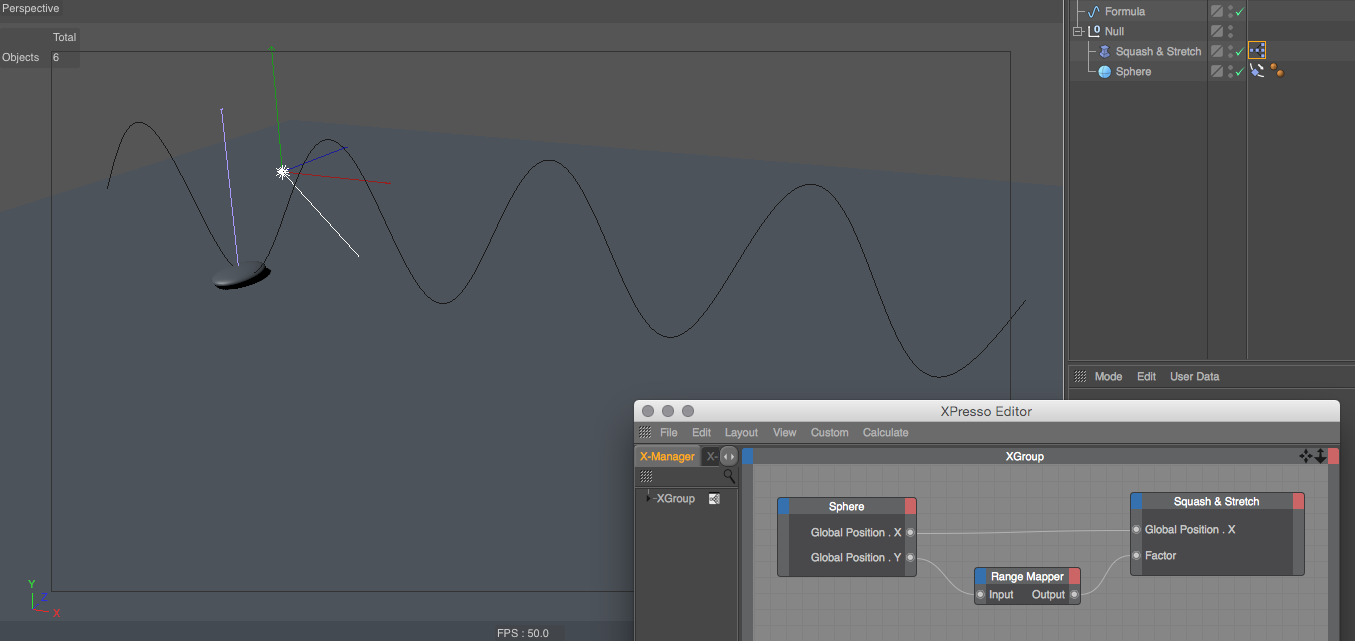The height and width of the screenshot is (641, 1355).
Task: Click the layer color square beside Formula
Action: click(1217, 11)
